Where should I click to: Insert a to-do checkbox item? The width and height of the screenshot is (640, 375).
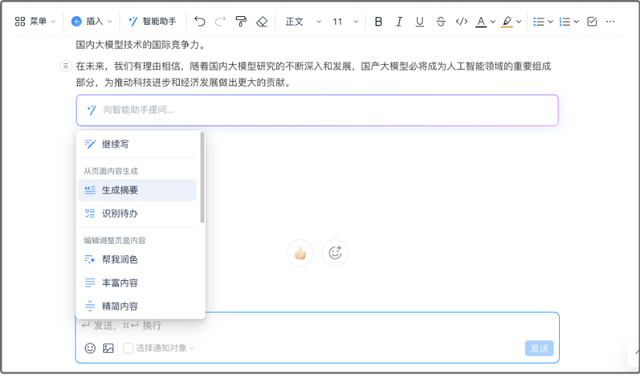tap(592, 21)
